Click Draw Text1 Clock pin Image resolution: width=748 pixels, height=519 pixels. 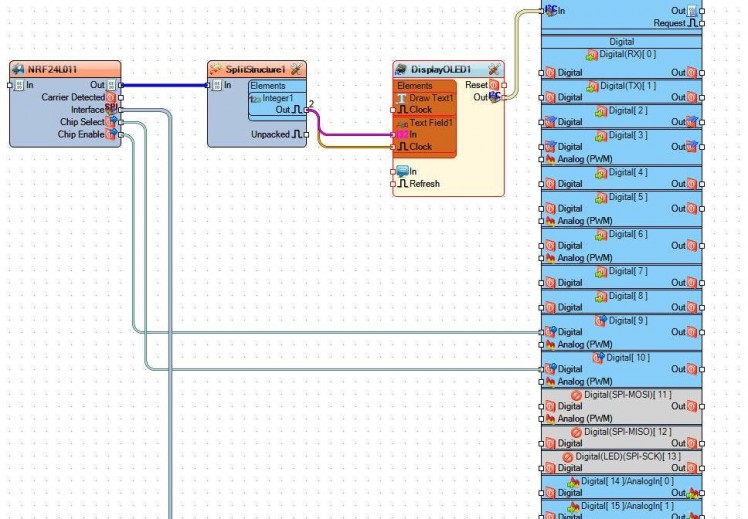403,110
